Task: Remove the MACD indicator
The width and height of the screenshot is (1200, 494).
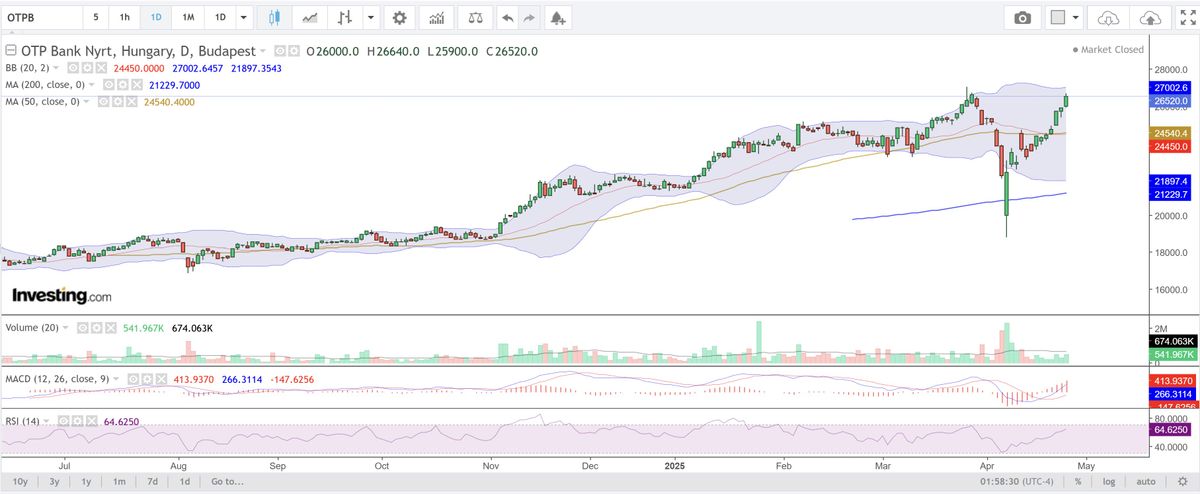Action: tap(161, 379)
